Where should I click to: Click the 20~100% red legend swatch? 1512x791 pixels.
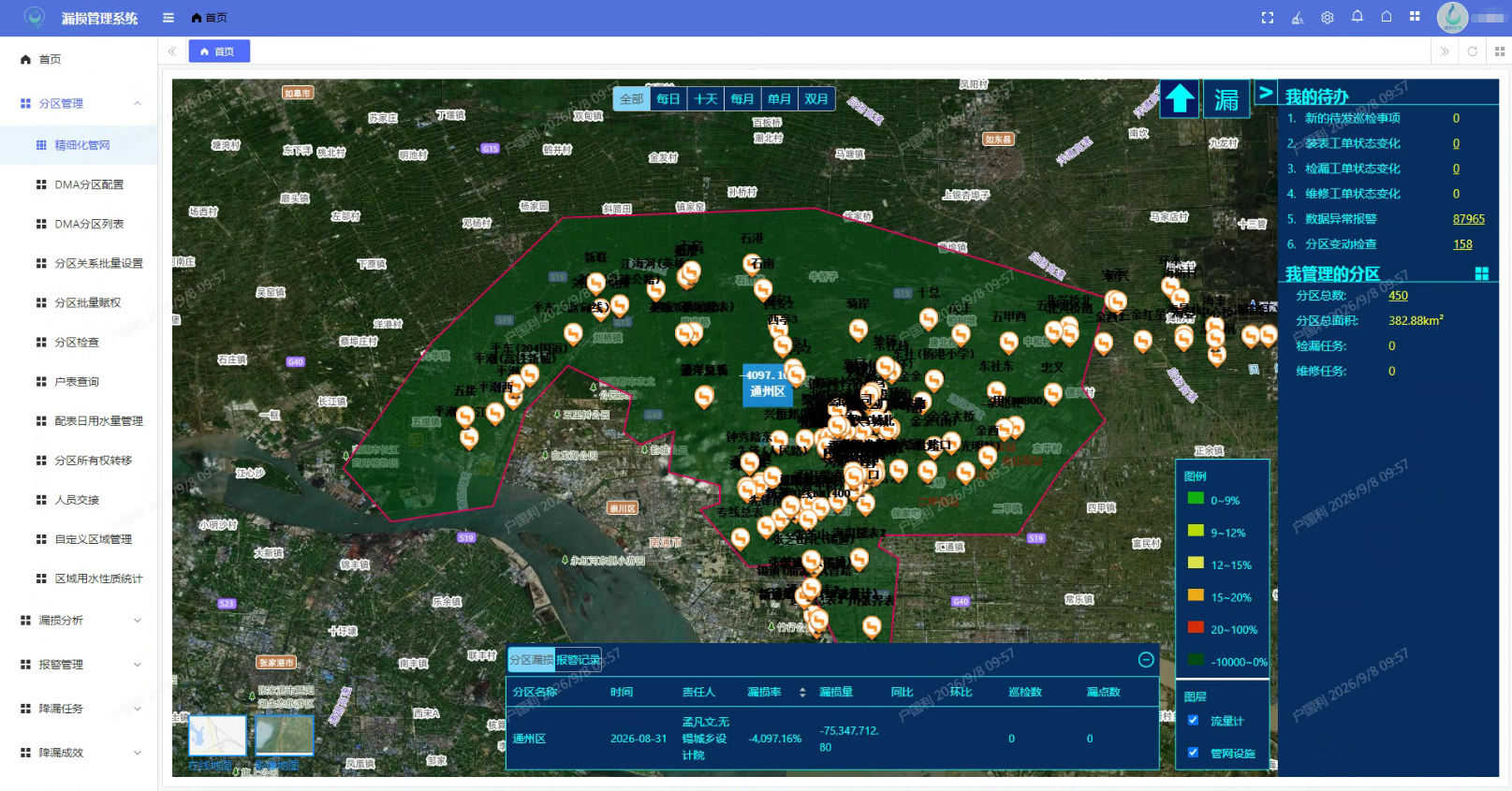click(x=1196, y=628)
